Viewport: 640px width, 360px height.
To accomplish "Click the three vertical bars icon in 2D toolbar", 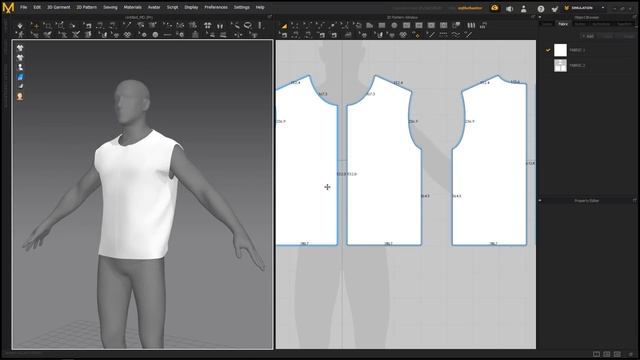I will coord(471,25).
